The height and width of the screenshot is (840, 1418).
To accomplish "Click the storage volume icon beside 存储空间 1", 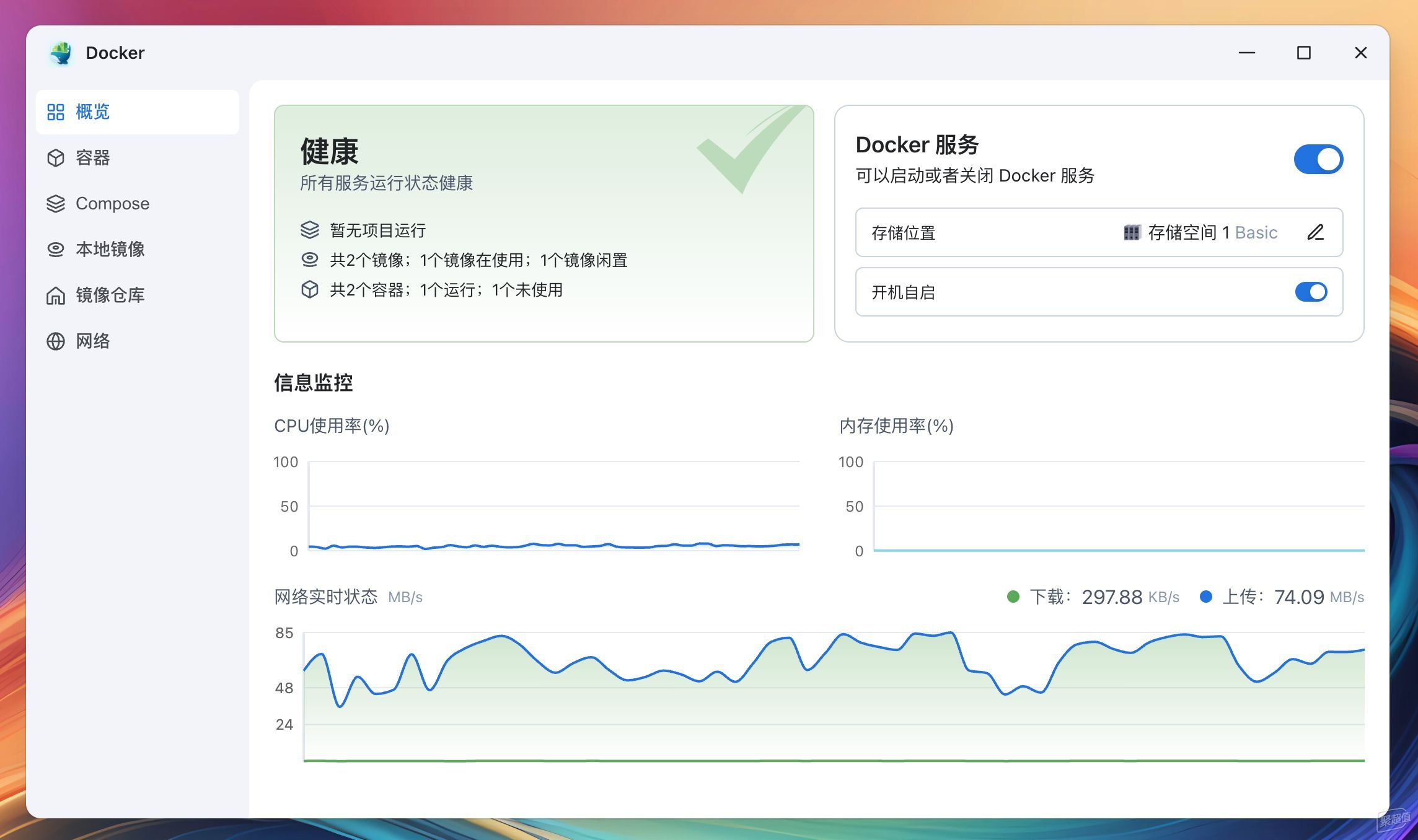I will point(1131,232).
